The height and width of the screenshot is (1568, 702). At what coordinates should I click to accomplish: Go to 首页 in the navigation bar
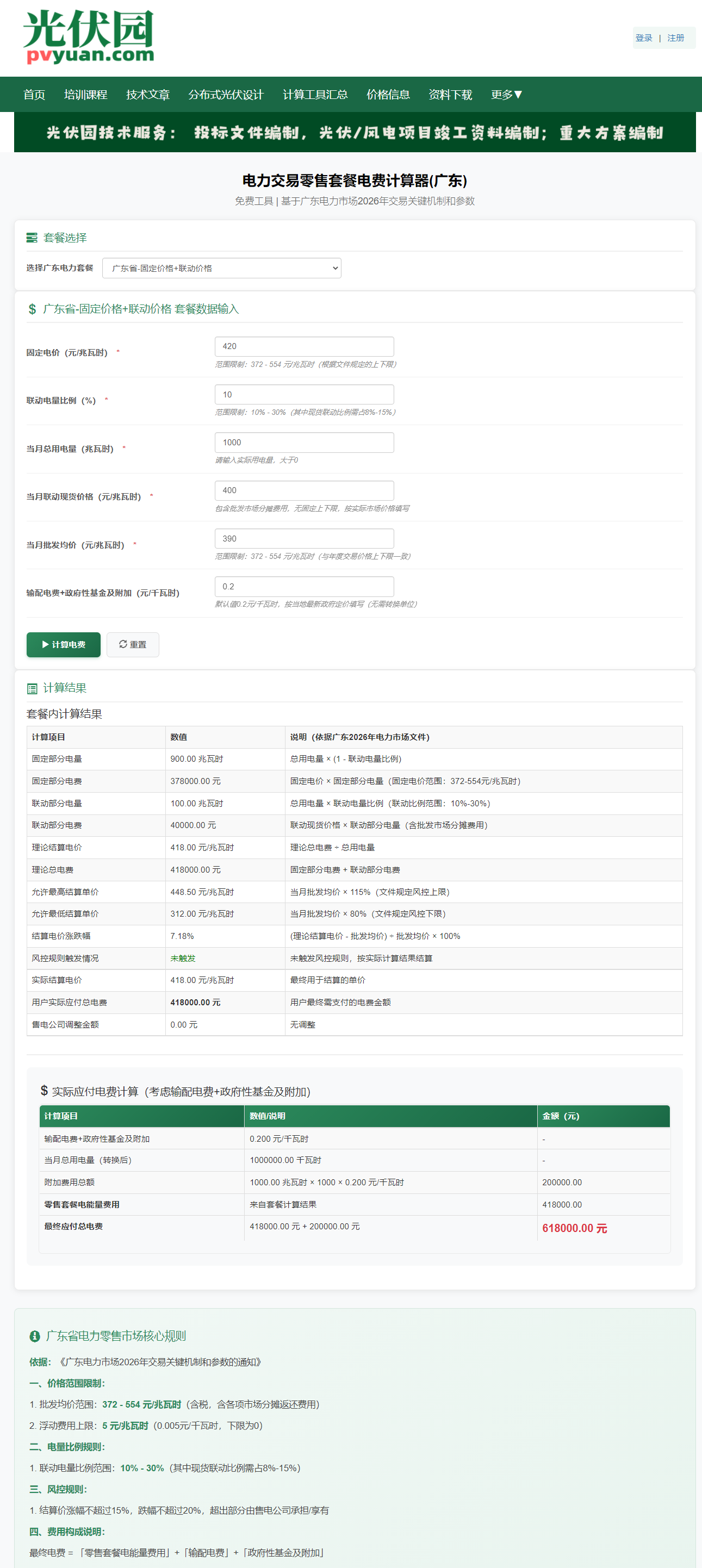pos(34,95)
